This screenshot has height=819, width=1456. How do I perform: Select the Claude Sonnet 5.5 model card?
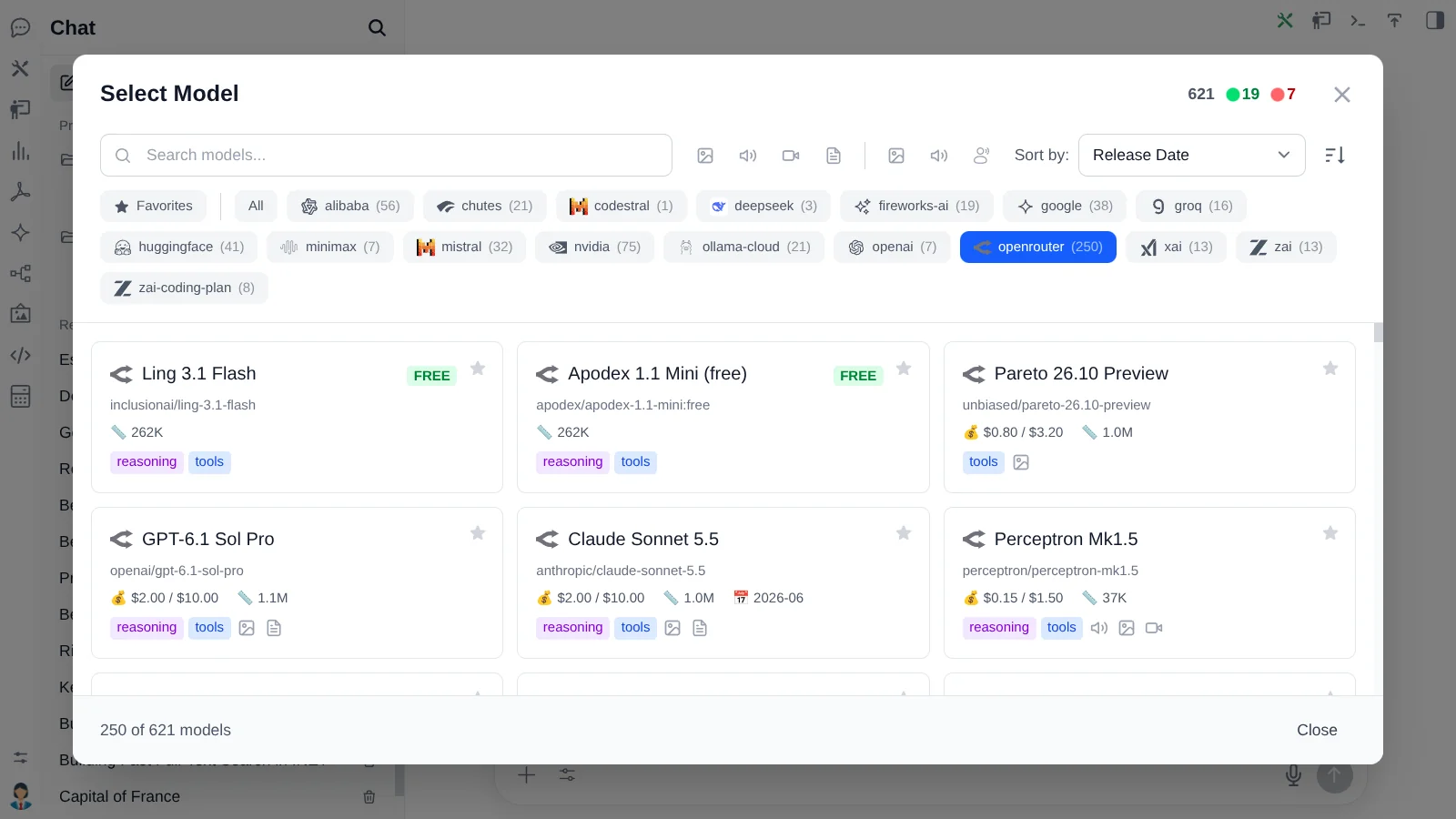click(723, 583)
